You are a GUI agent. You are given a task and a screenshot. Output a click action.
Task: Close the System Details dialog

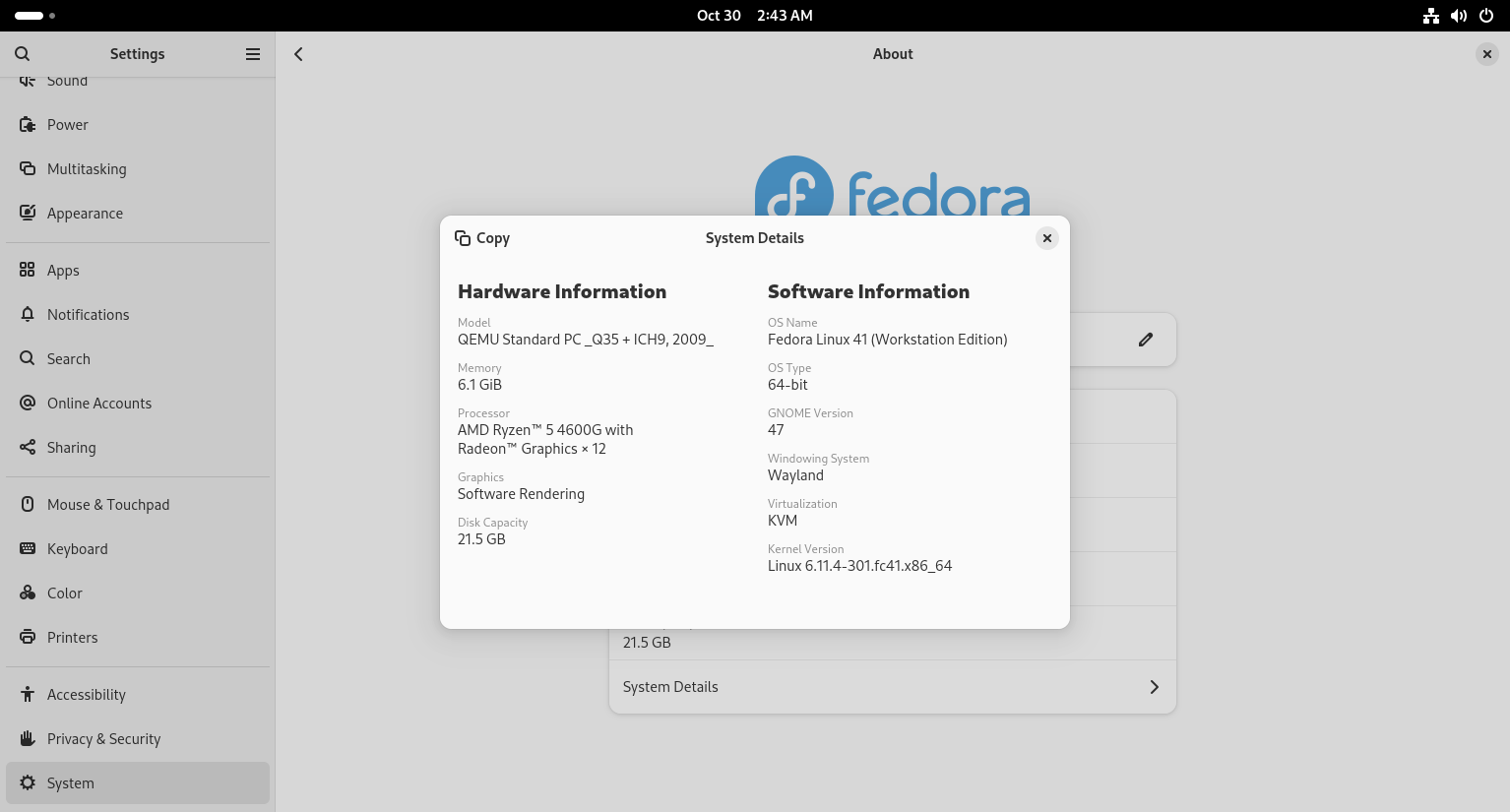(1046, 238)
